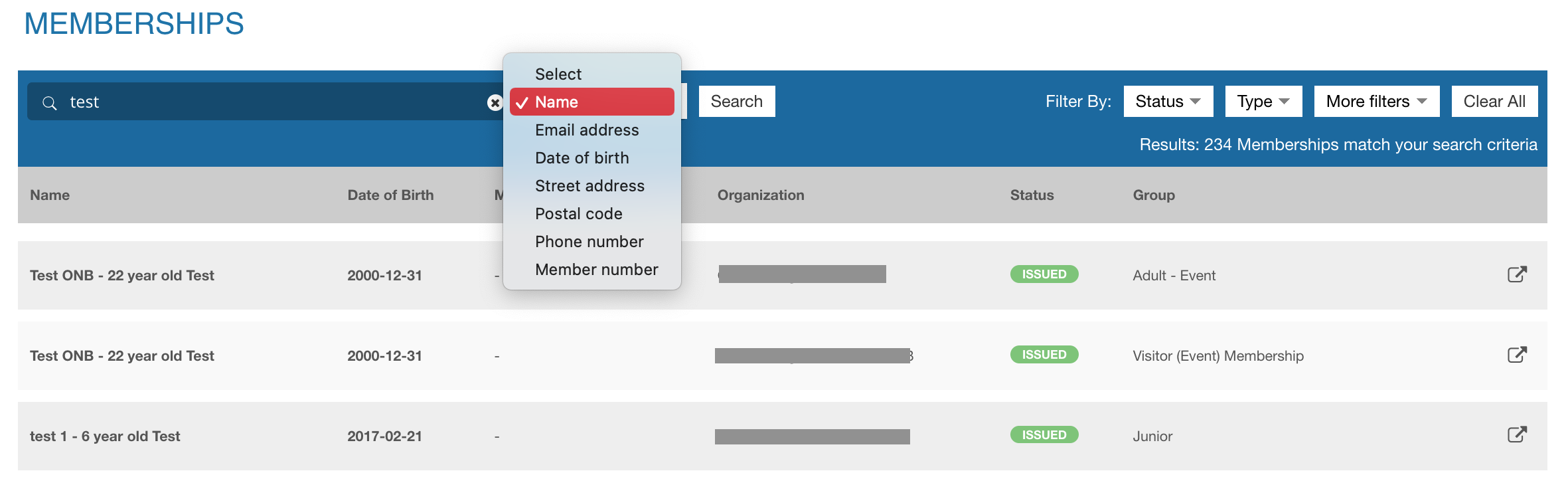Click the magnifier icon in search box

coord(50,102)
